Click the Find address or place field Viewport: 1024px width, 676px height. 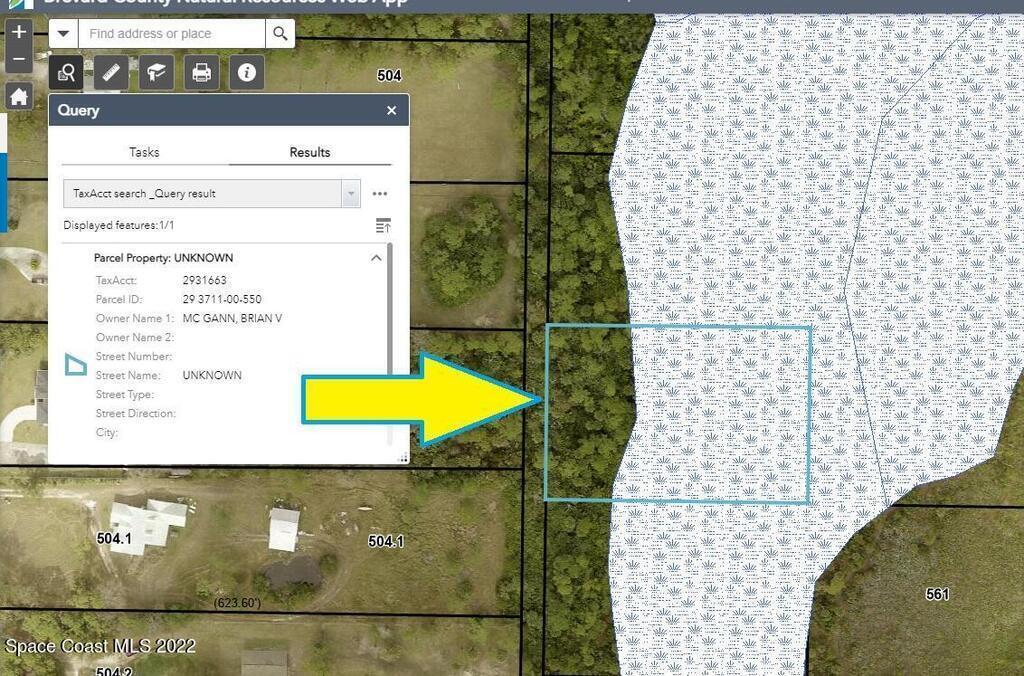coord(170,34)
